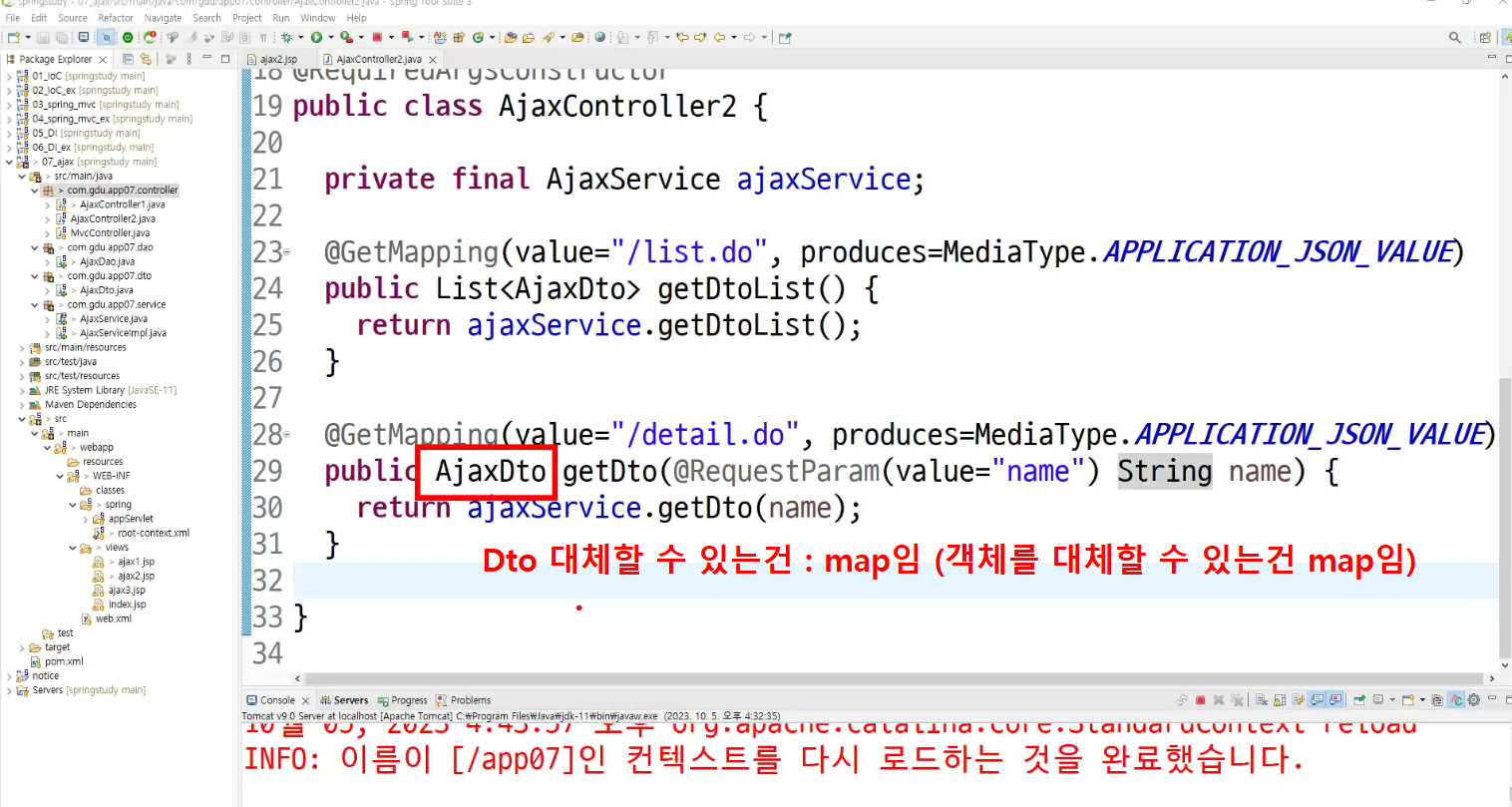
Task: Click Clear Console icon
Action: pyautogui.click(x=1262, y=700)
